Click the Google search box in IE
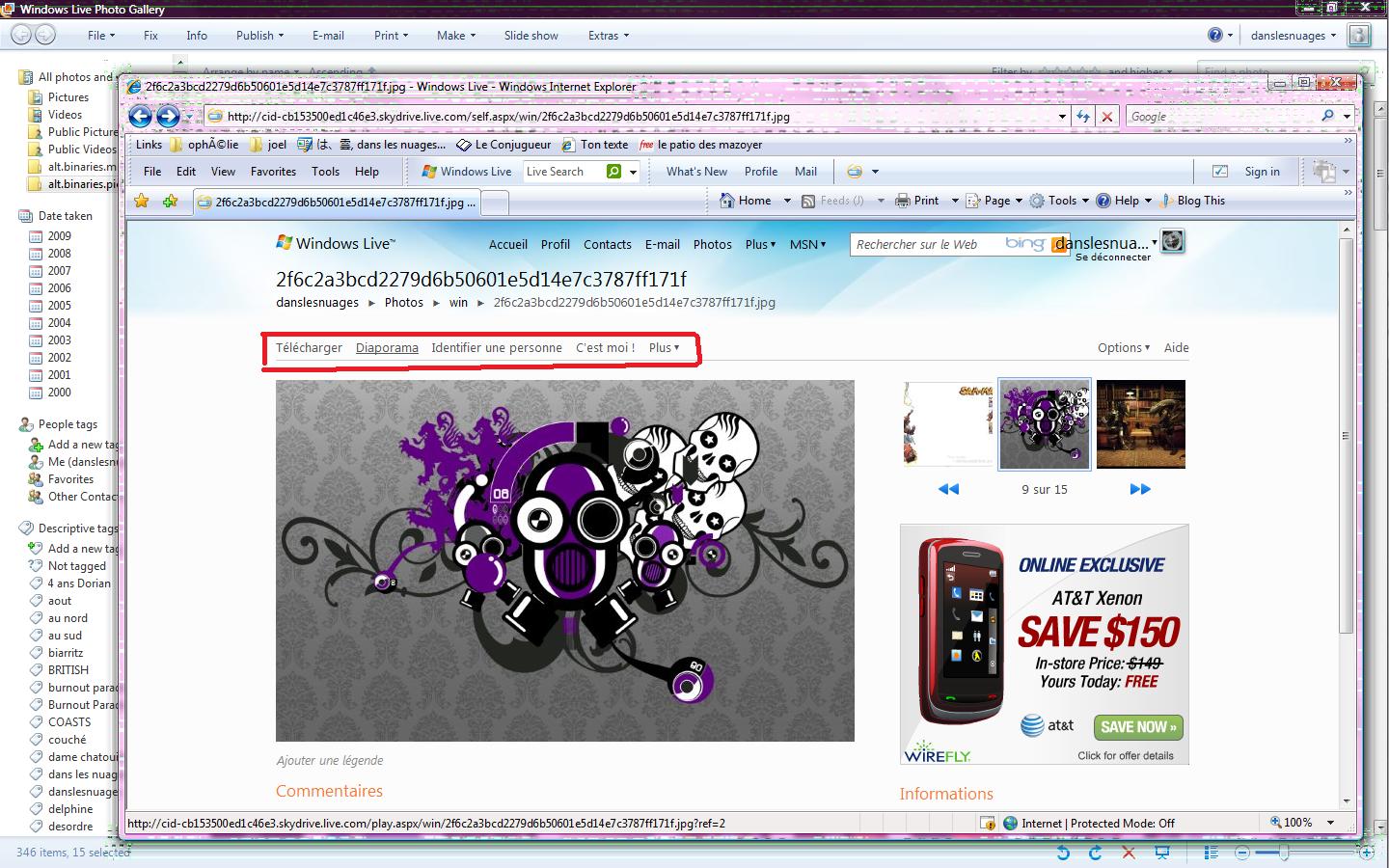The image size is (1389, 868). click(1221, 117)
